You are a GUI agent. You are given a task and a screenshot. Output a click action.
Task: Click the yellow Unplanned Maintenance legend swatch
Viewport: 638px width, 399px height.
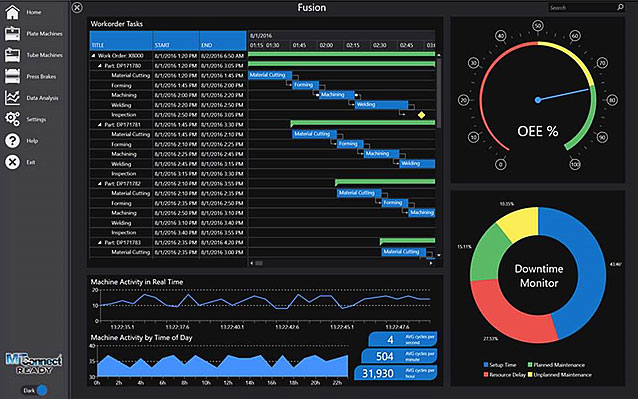coord(530,375)
